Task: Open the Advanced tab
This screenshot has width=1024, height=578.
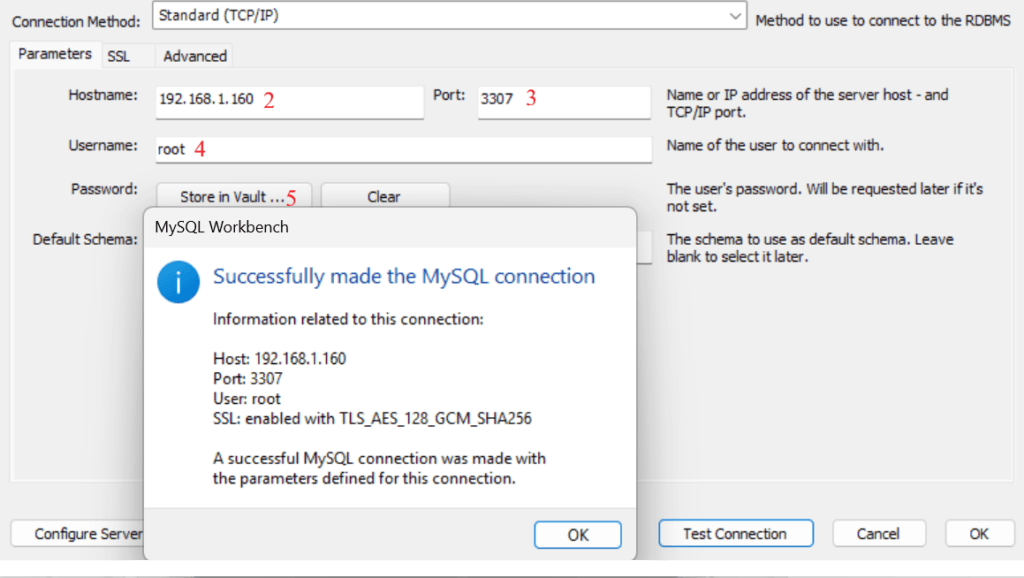Action: click(194, 56)
